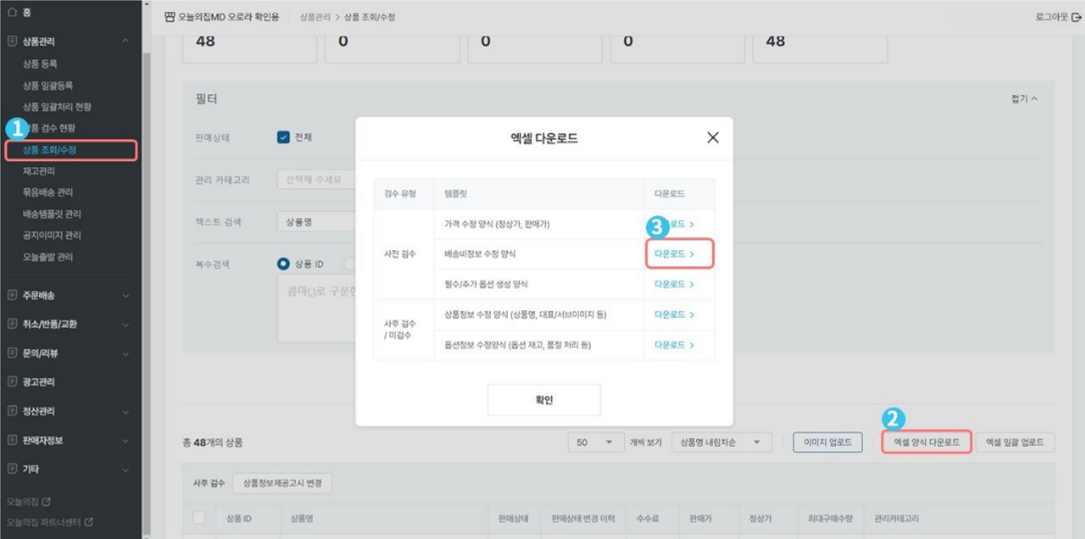Click the 엑셀 일괄 업로드 button
The width and height of the screenshot is (1085, 539).
(1014, 442)
